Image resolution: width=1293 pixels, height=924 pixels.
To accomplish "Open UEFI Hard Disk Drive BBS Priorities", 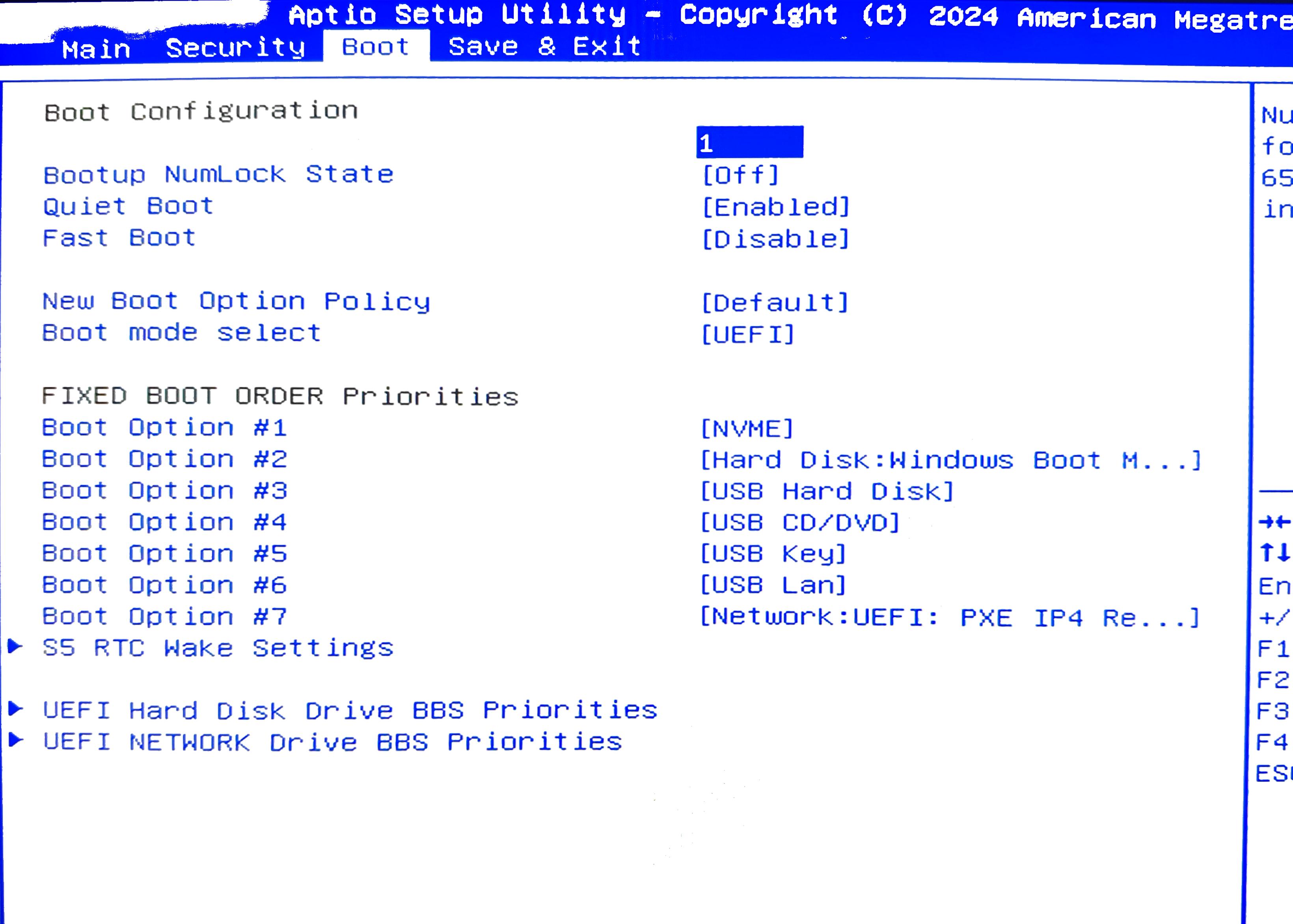I will pos(350,711).
